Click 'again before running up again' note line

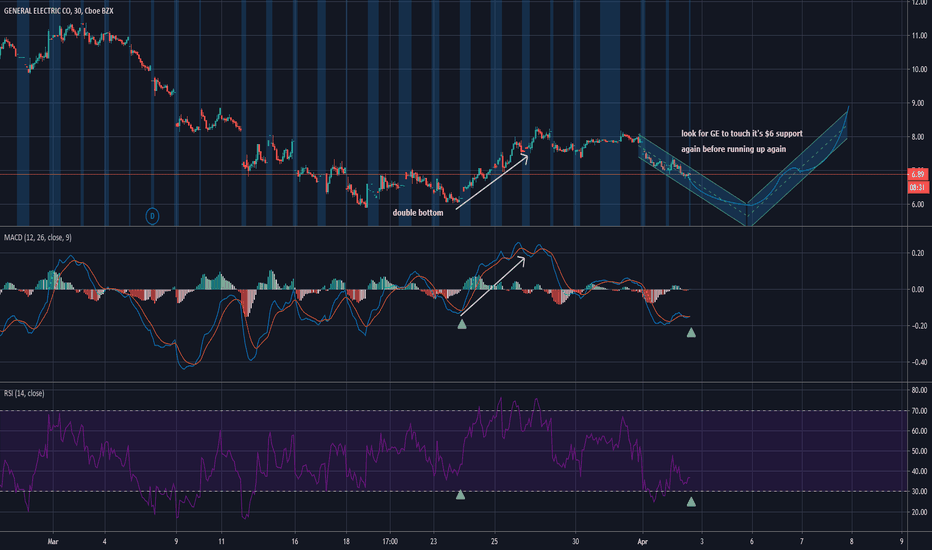[733, 149]
